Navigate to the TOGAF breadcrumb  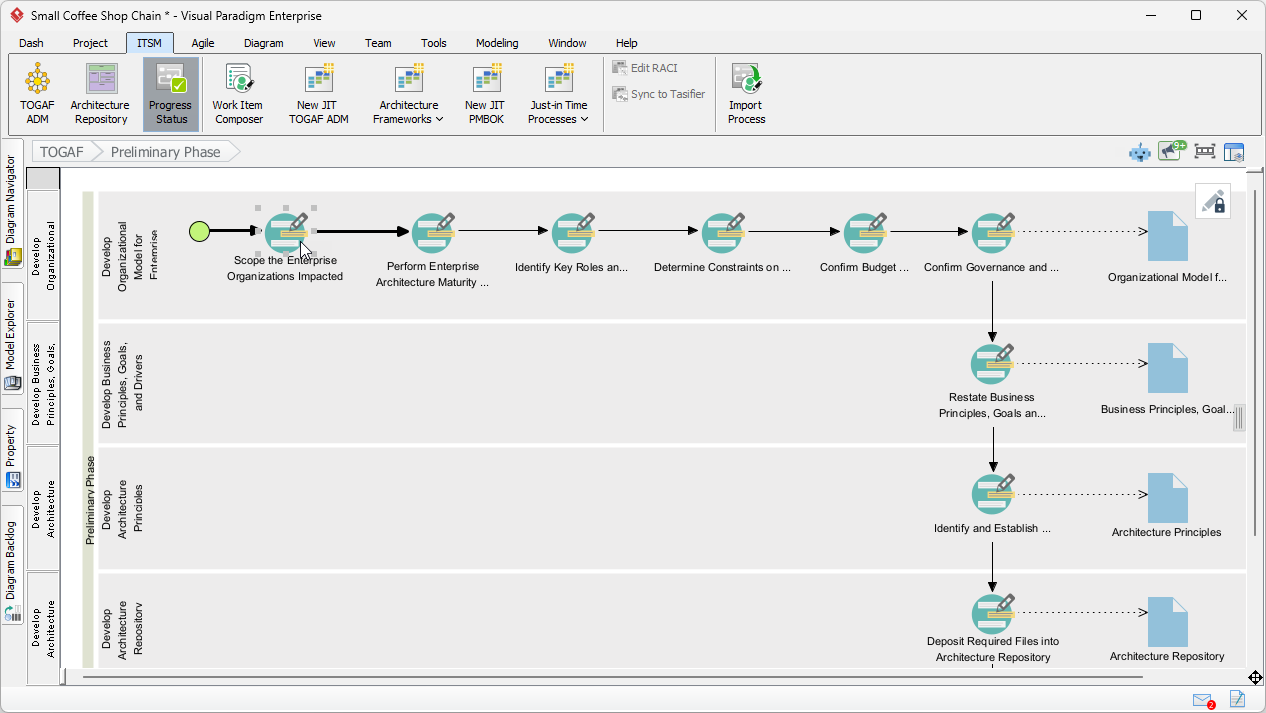tap(62, 152)
